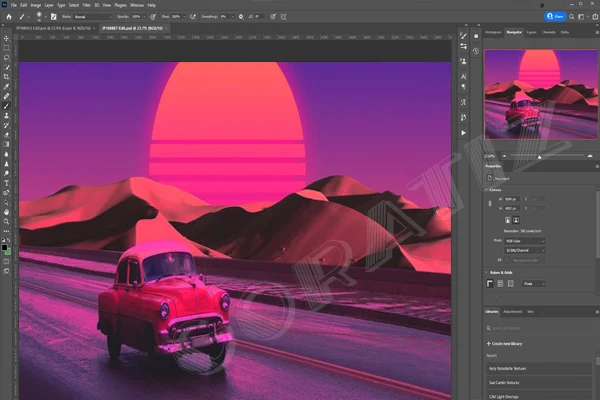Image resolution: width=600 pixels, height=400 pixels.
Task: Toggle the guides button under Rulers & Grids
Action: [510, 284]
